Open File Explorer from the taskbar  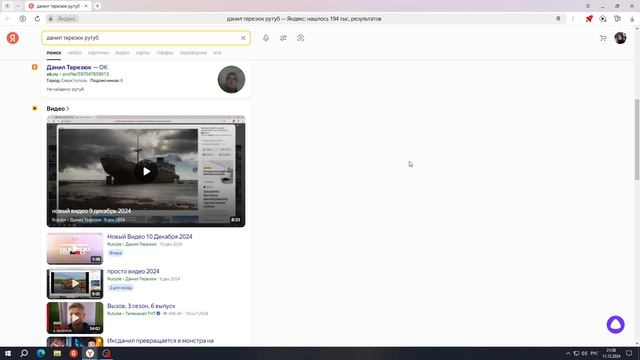click(x=57, y=353)
